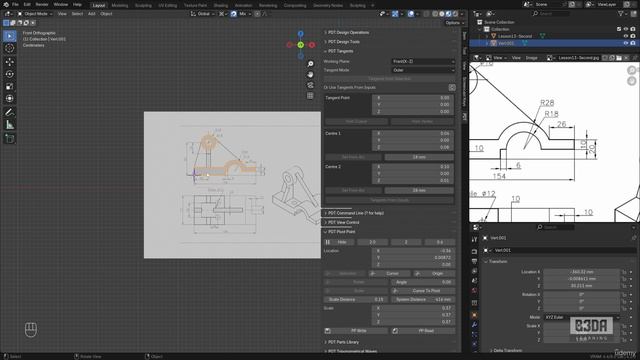640x360 pixels.
Task: Click the pan hand viewport icon
Action: [x=310, y=74]
